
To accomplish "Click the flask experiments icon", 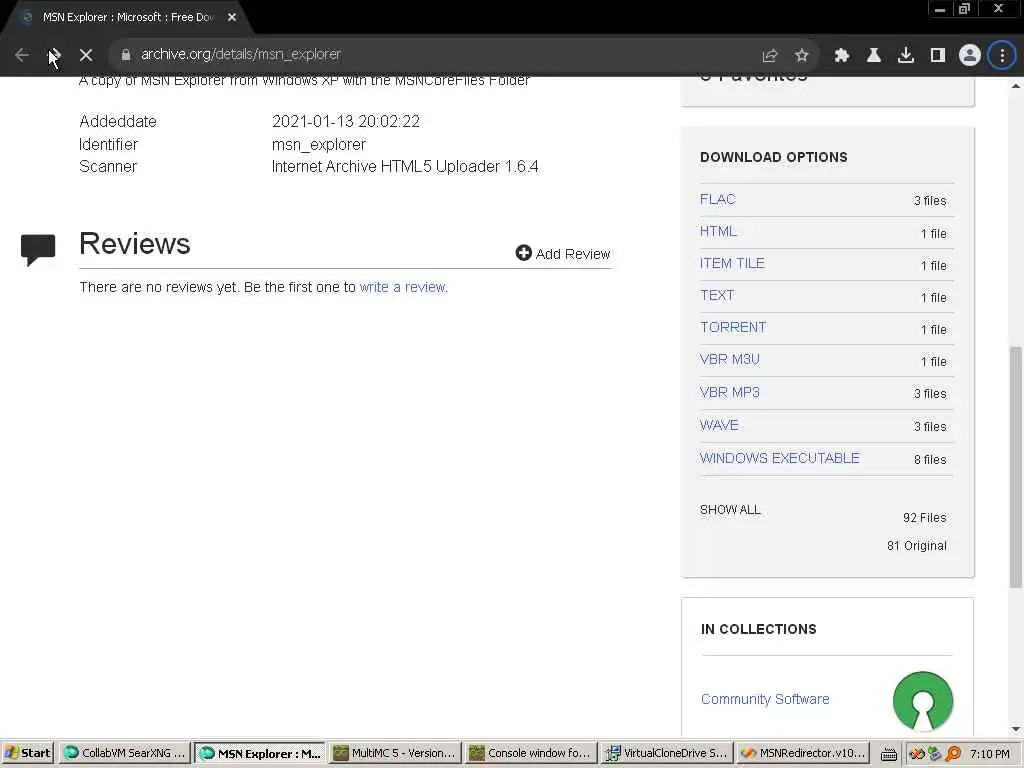I will [x=874, y=56].
